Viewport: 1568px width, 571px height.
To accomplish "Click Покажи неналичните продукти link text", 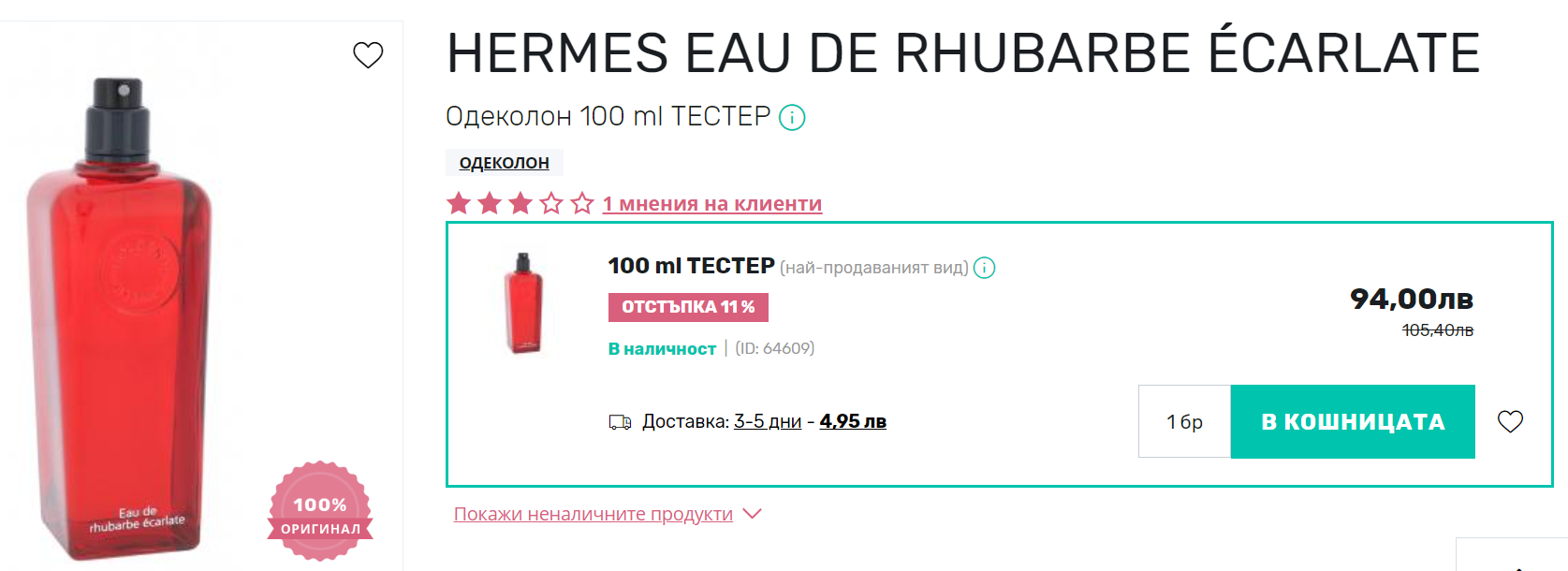I will point(593,514).
